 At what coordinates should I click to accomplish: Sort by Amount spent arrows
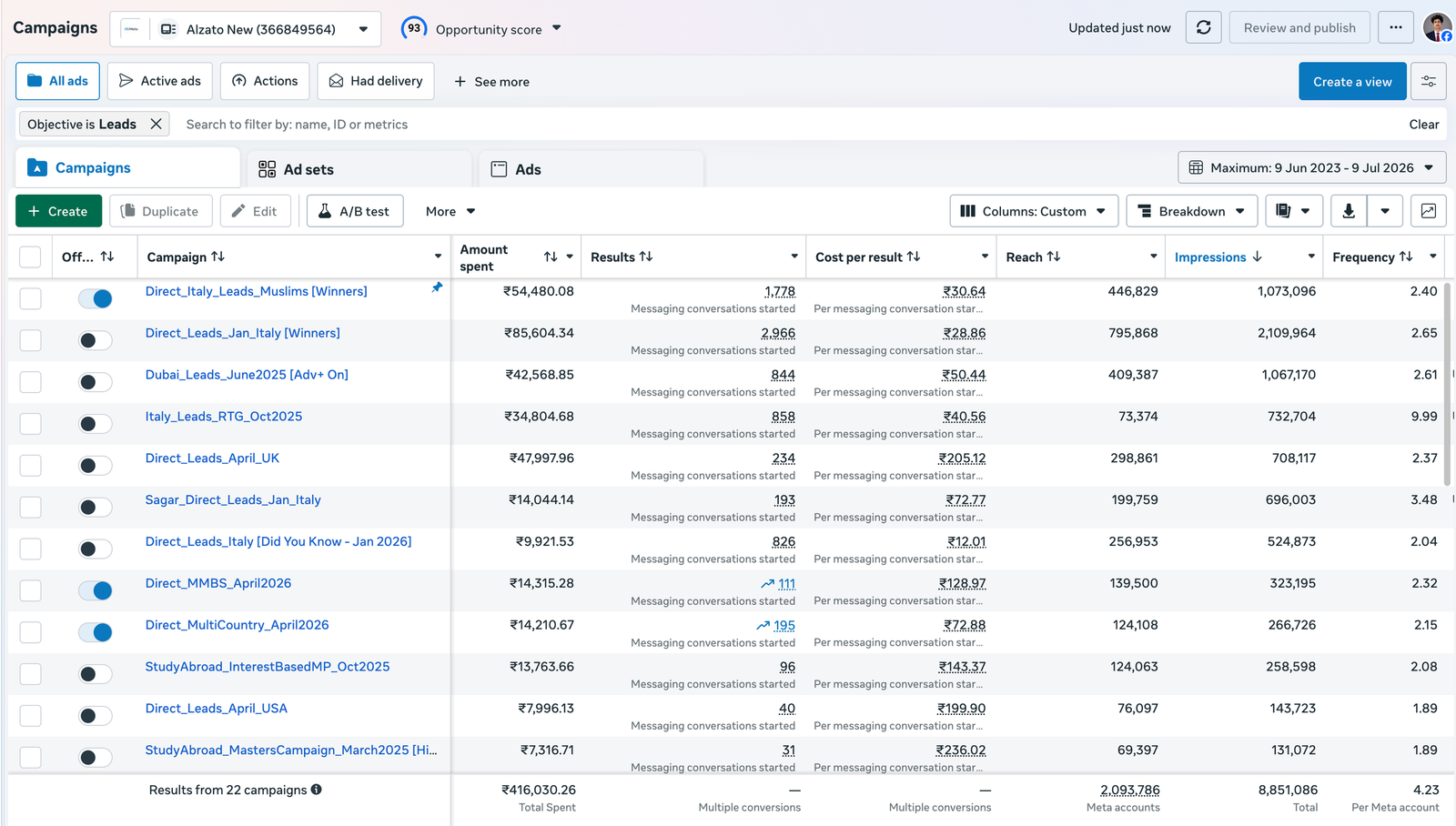point(551,257)
